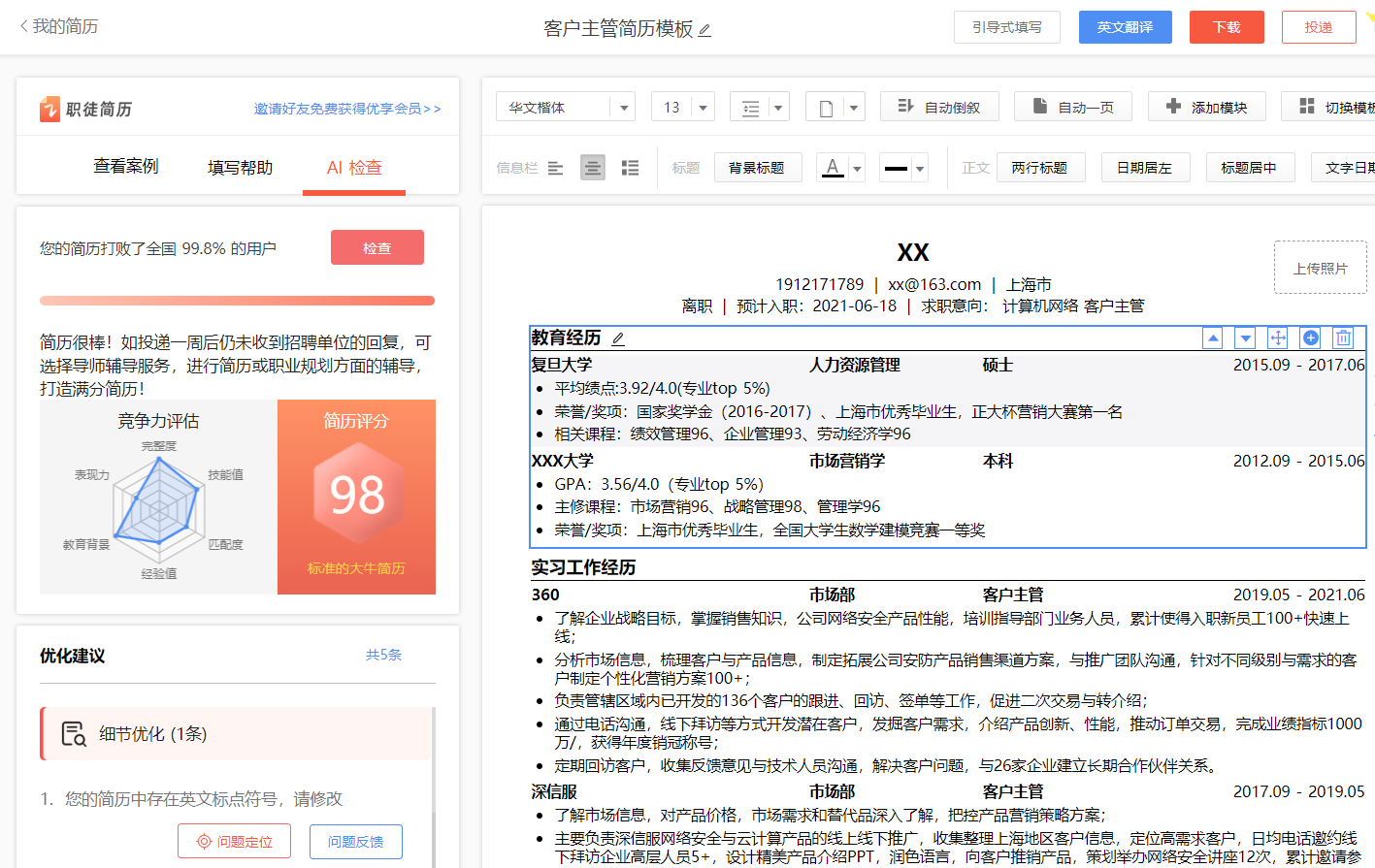1375x868 pixels.
Task: Click the heading line style swatch
Action: pos(897,168)
